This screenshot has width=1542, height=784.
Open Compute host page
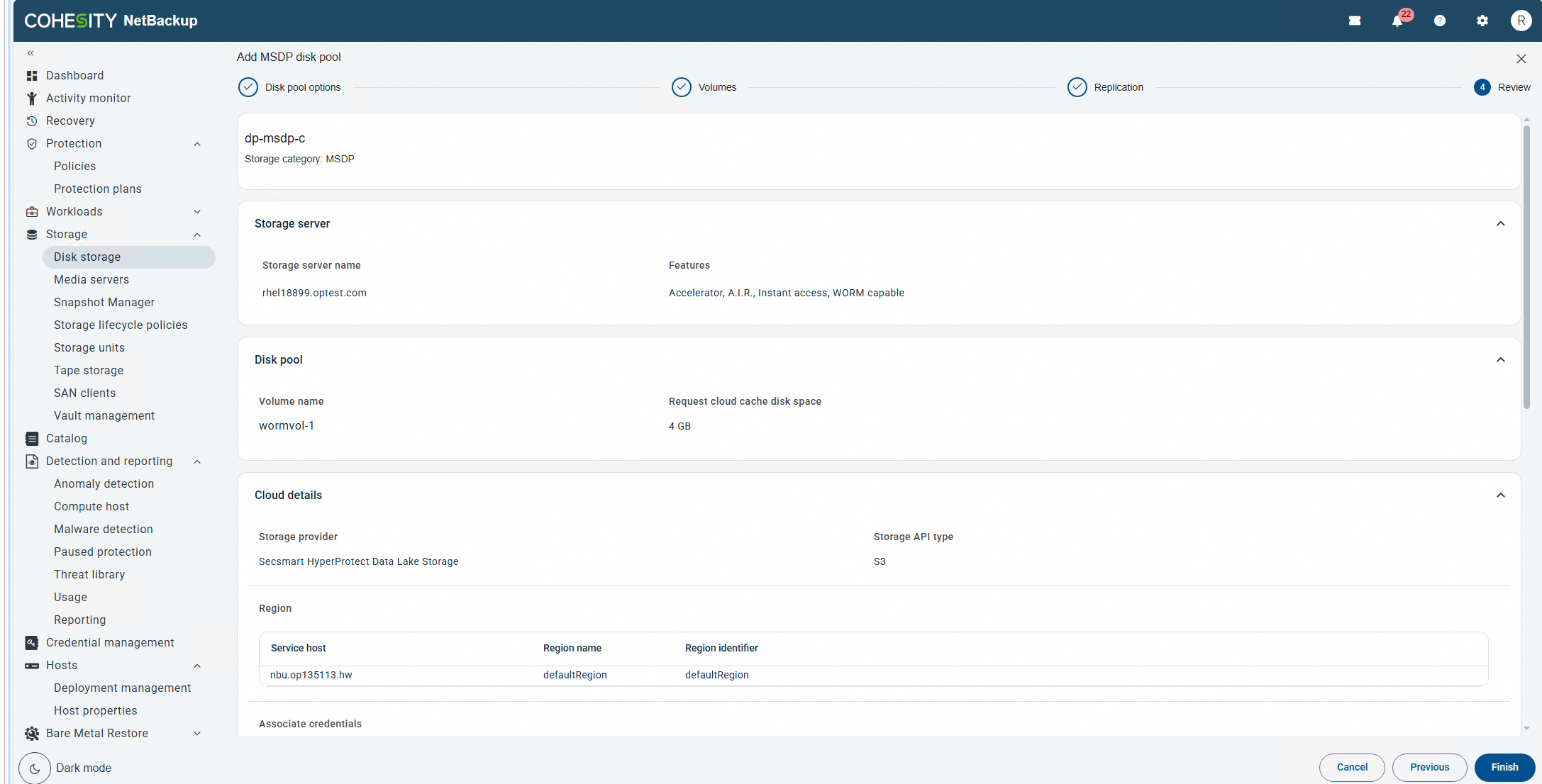pos(91,506)
